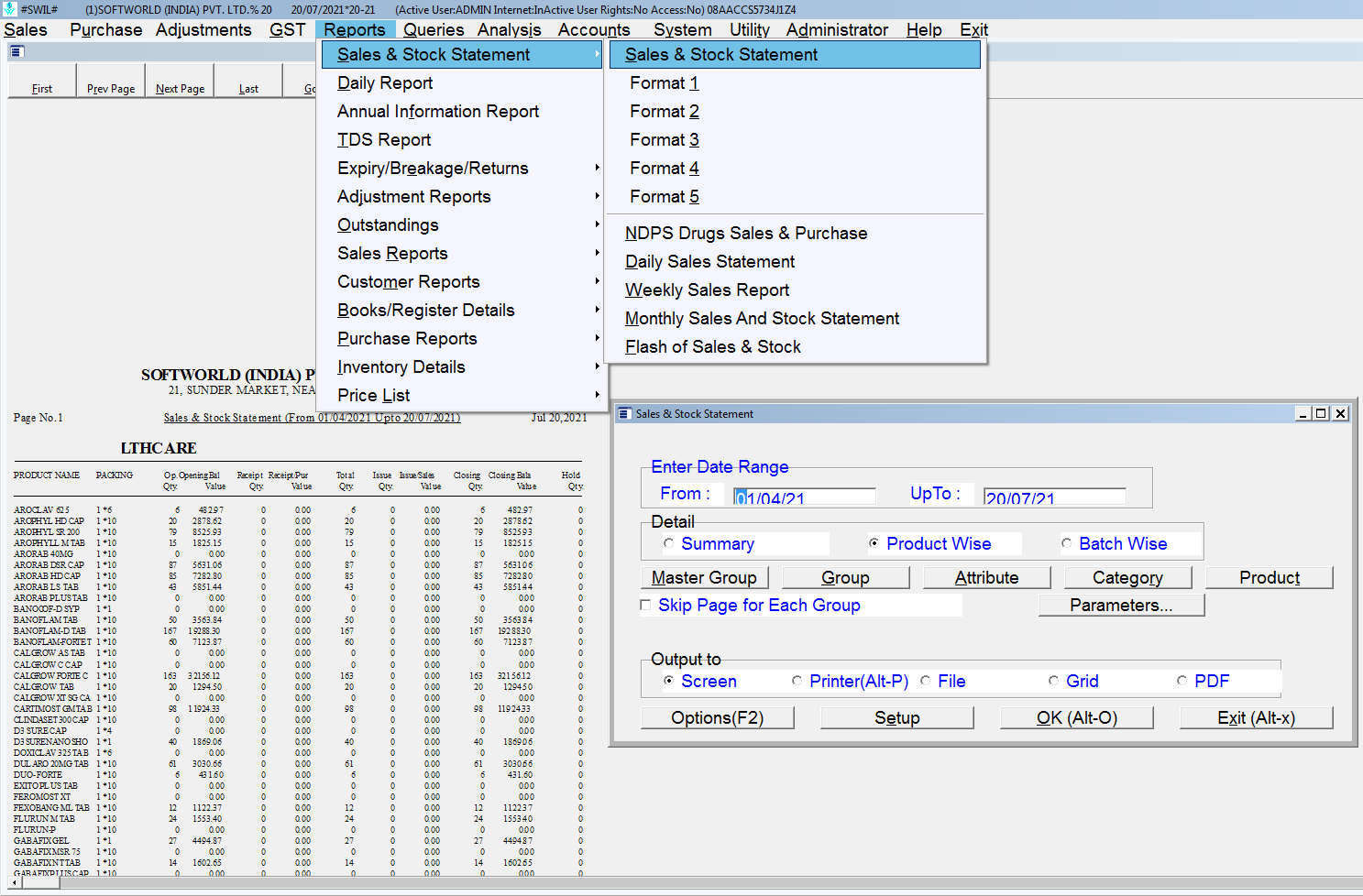Click the document icon below Sales menu

(16, 52)
